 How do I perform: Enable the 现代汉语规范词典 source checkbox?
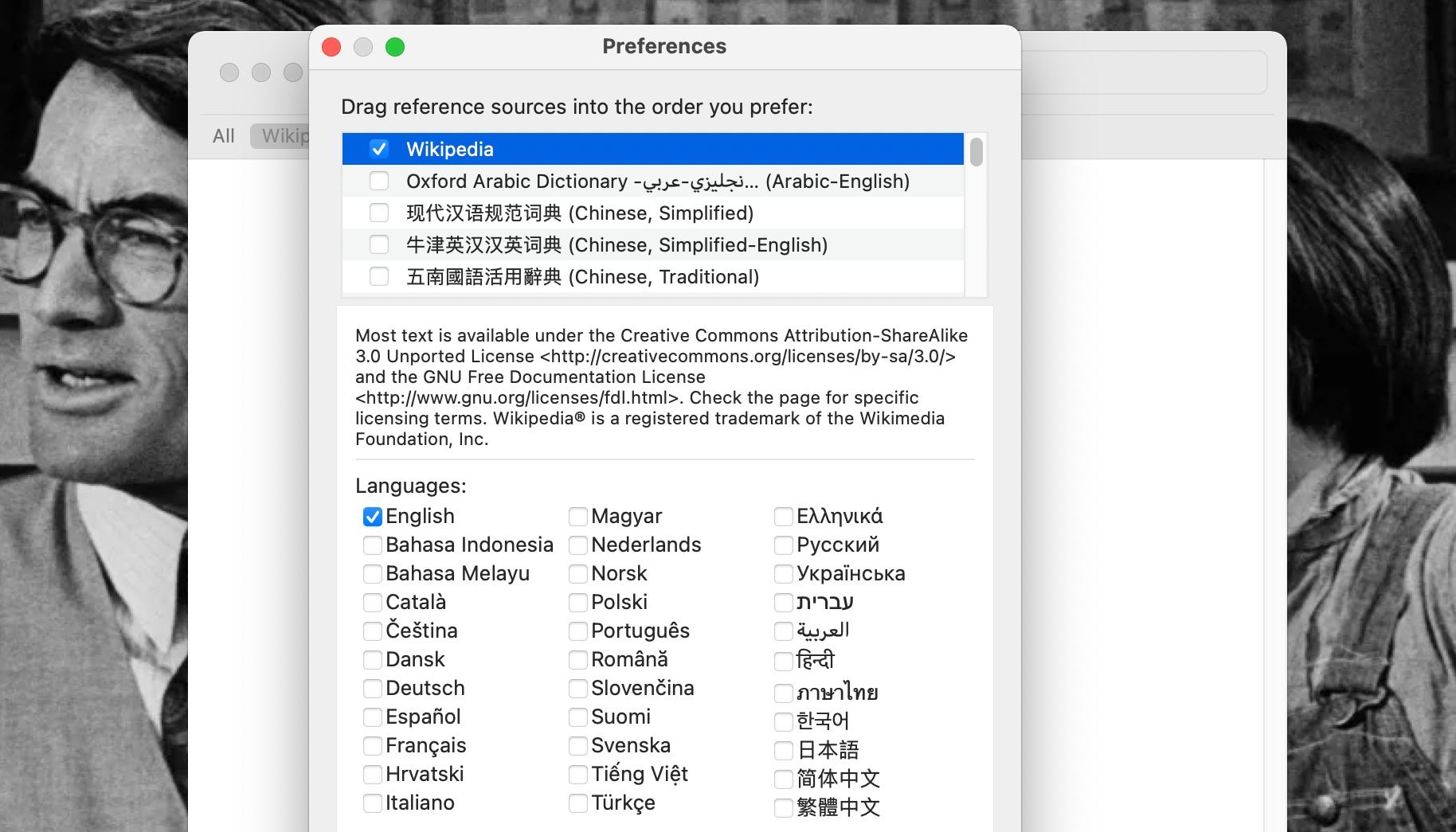point(379,213)
